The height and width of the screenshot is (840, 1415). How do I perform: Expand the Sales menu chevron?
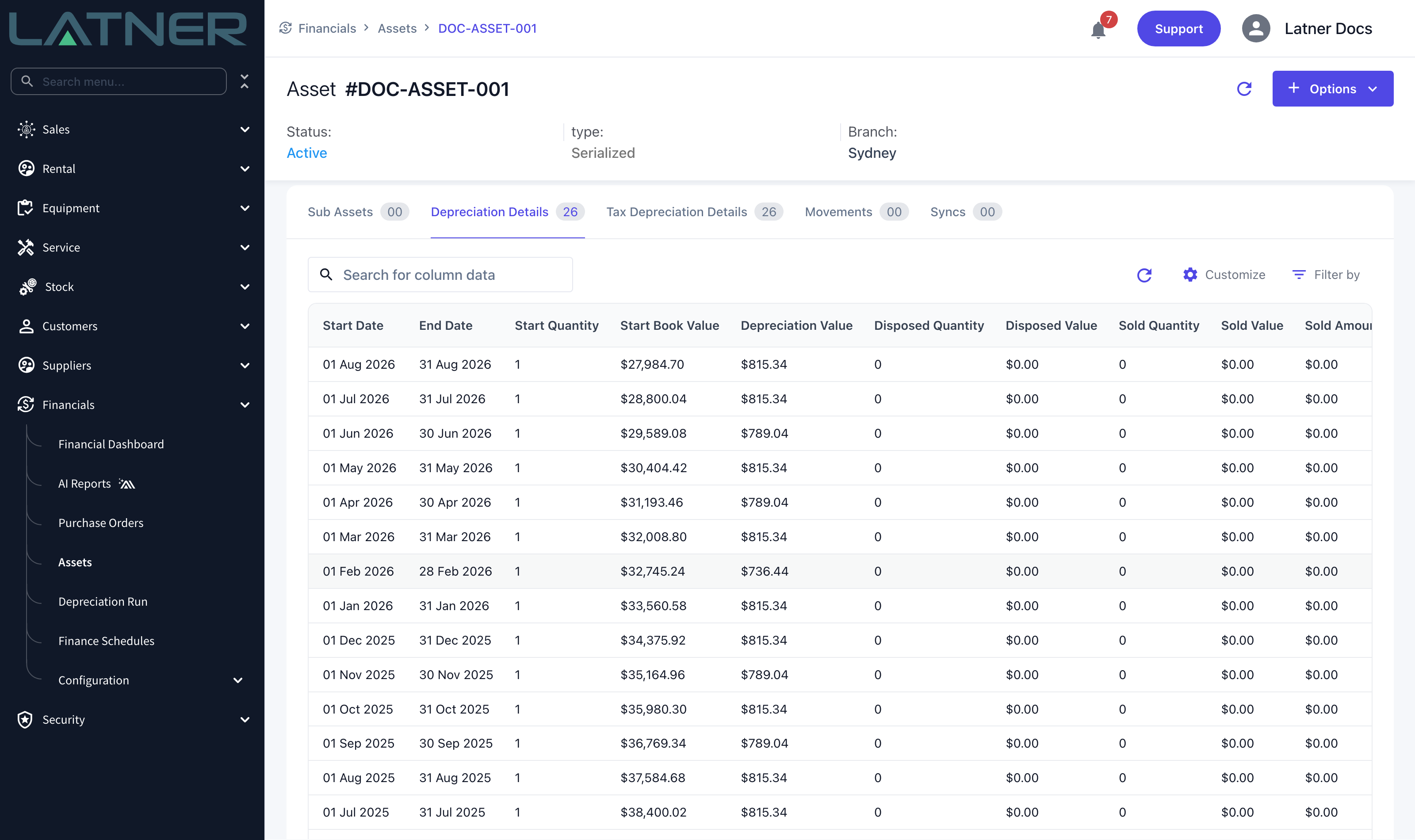pos(245,130)
